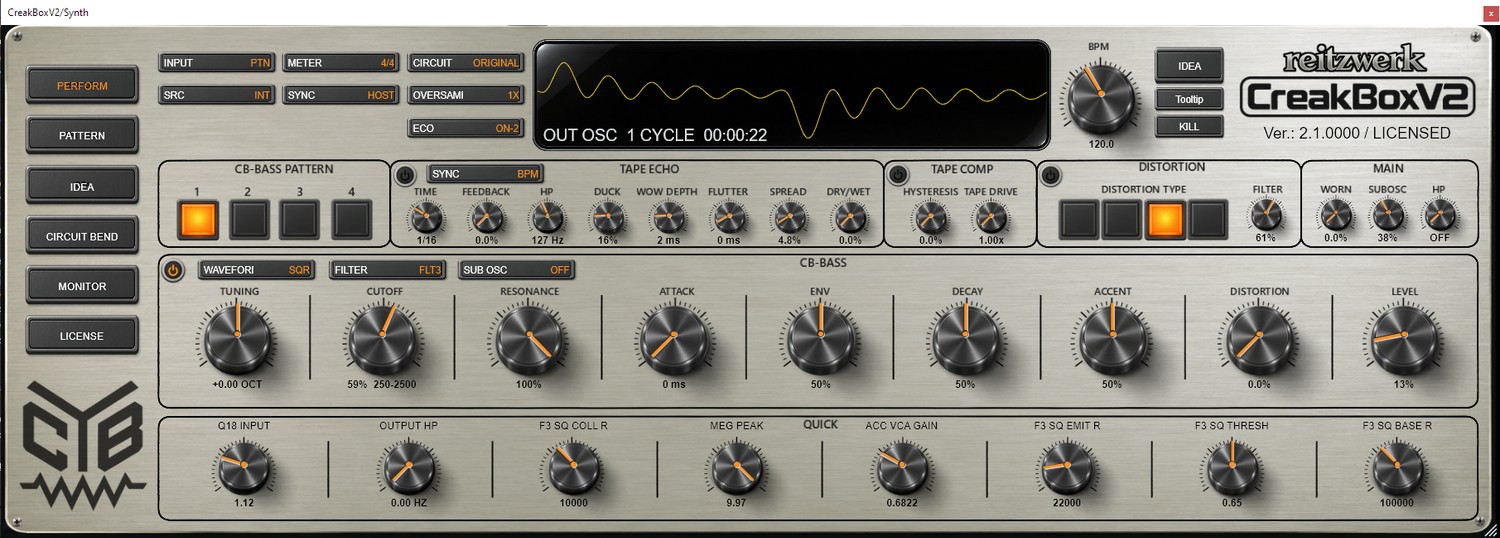Click the Q18 INPUT quick knob

tap(243, 466)
